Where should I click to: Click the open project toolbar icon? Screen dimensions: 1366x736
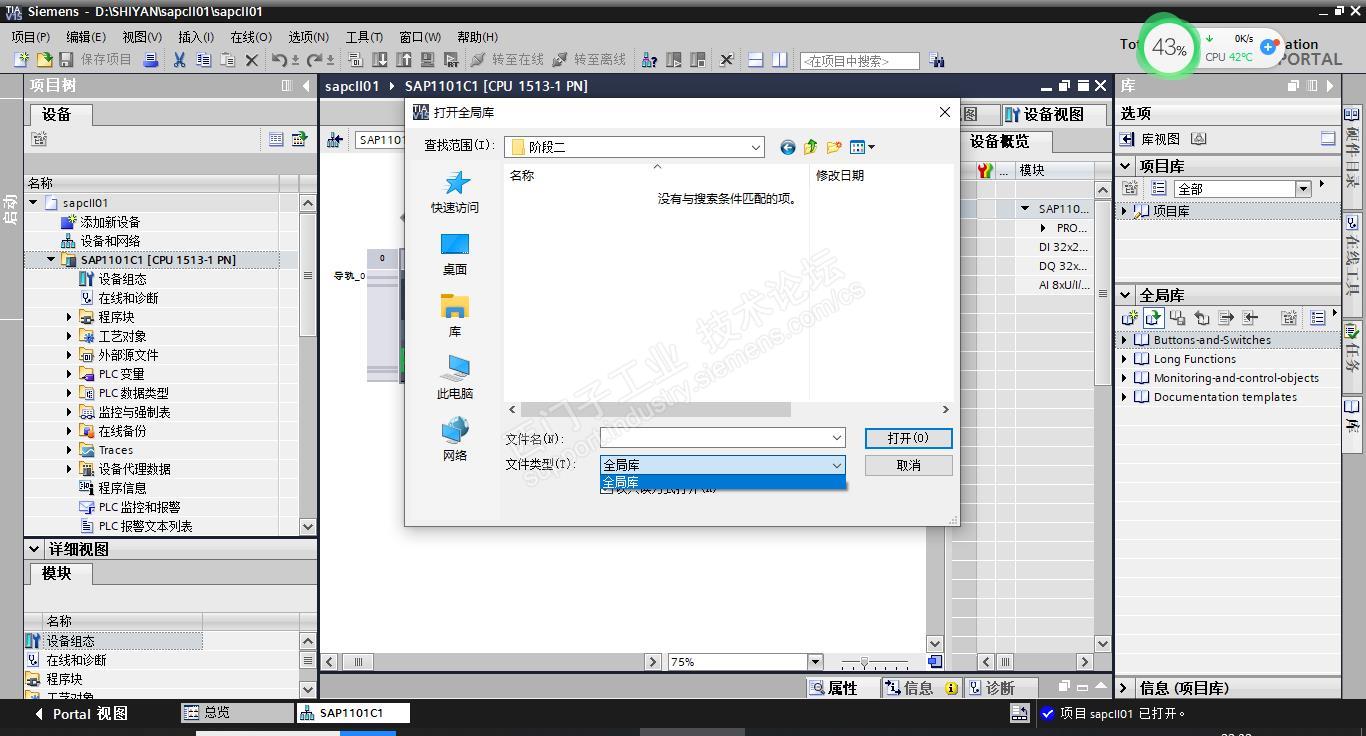44,60
